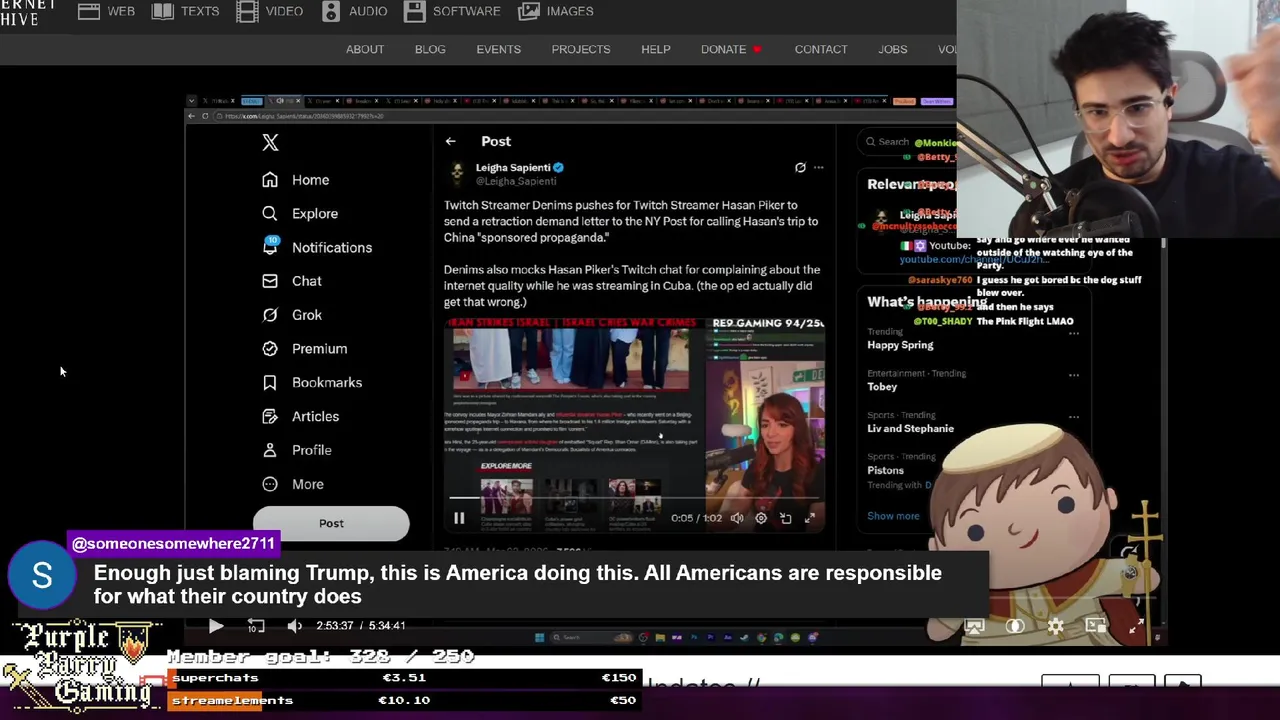The image size is (1280, 720).
Task: Select the Pistons trending topic
Action: pos(885,471)
